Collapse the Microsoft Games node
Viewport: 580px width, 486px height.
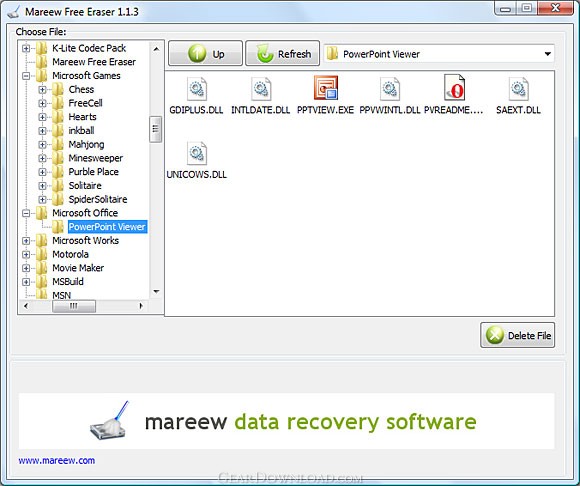coord(26,75)
